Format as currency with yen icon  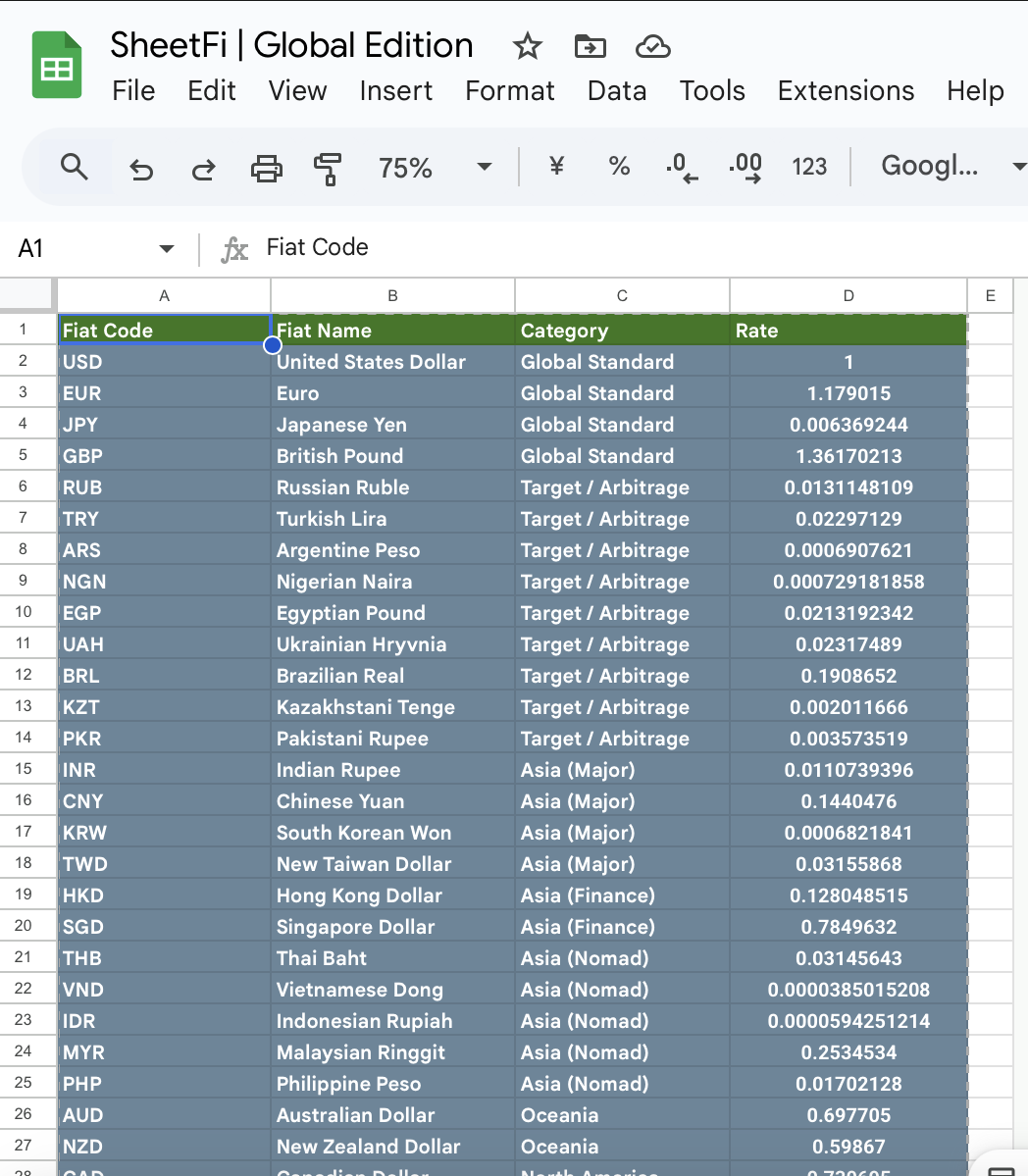pyautogui.click(x=556, y=167)
